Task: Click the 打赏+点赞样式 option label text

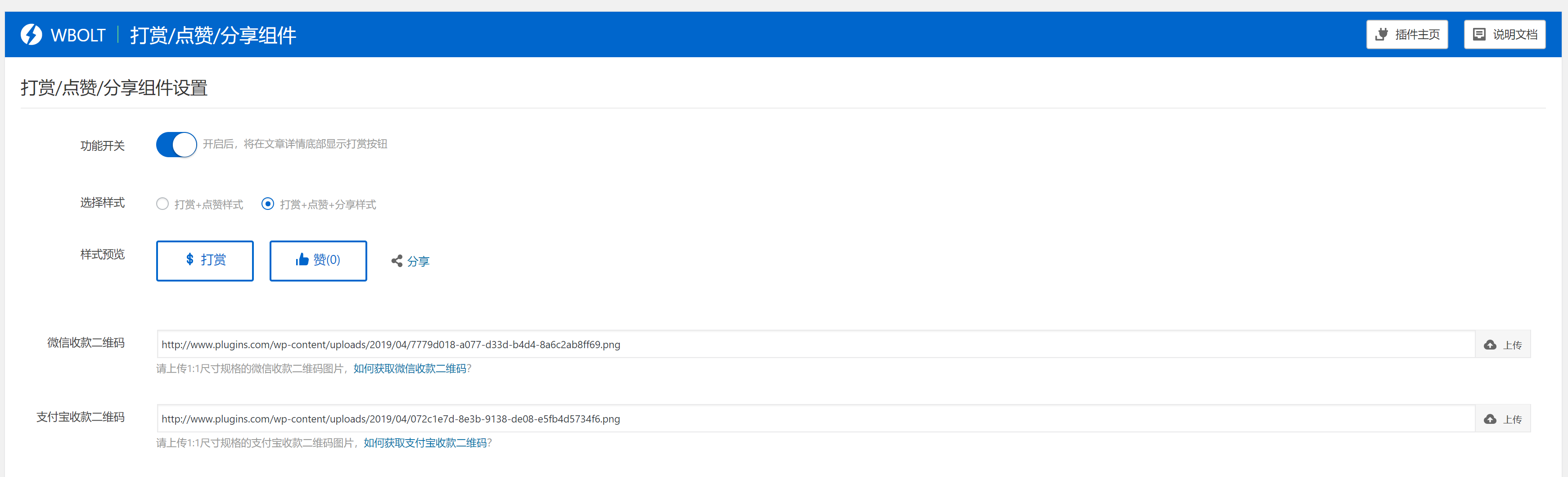Action: pos(209,204)
